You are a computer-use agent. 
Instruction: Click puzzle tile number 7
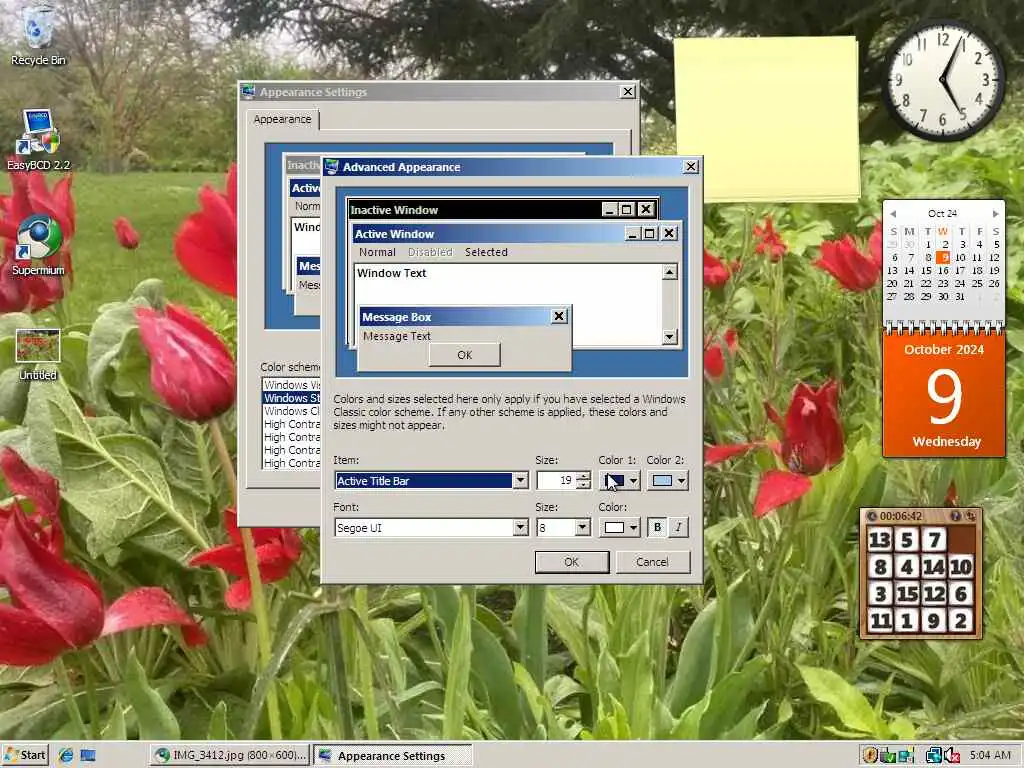tap(934, 540)
